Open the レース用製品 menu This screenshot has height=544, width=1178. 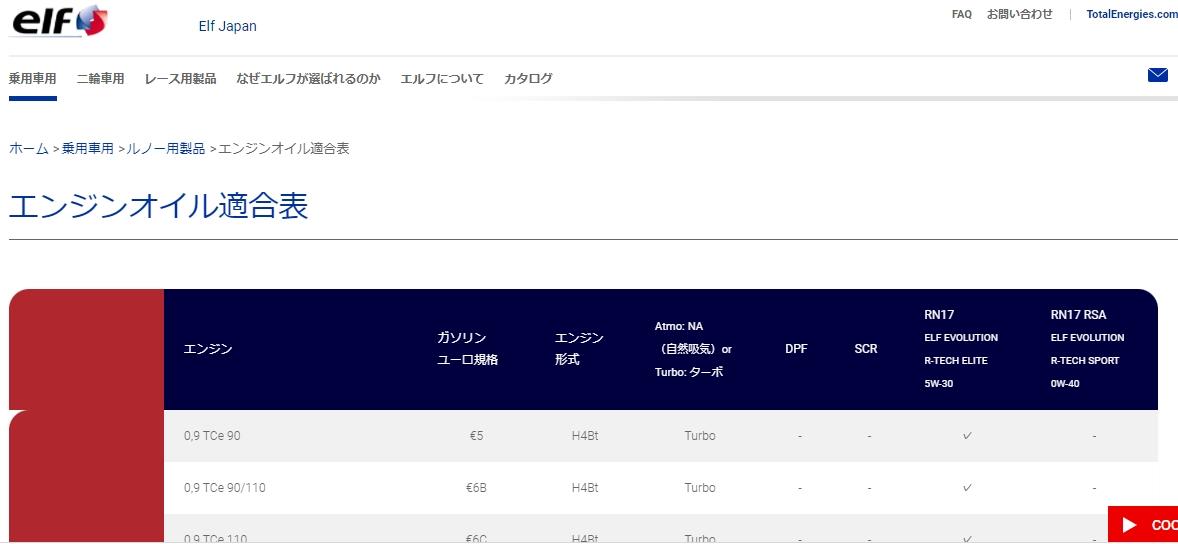(180, 79)
